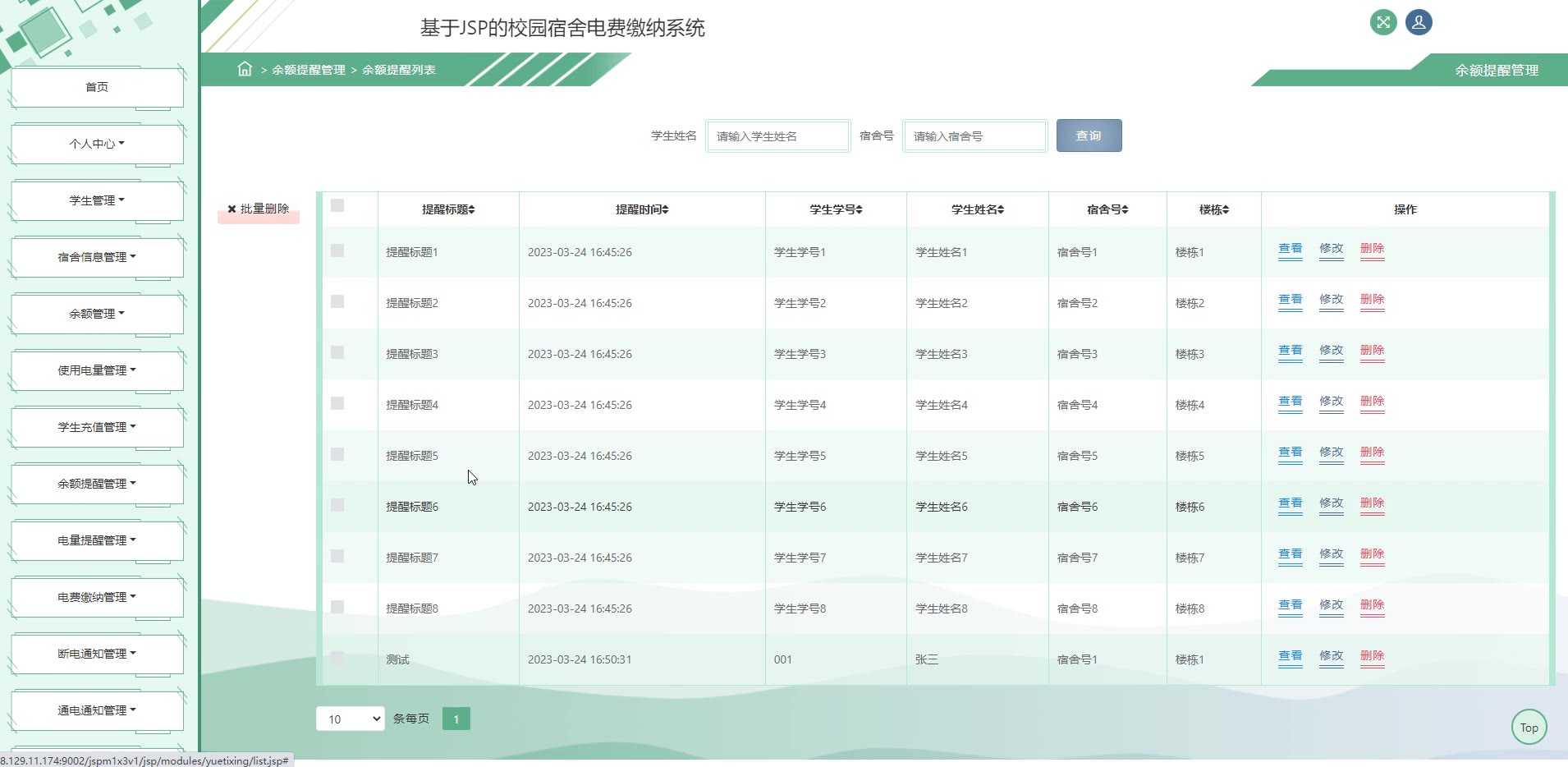Sort by 宿舍号 column arrows
Screen dimensions: 1568x767
click(x=1126, y=210)
